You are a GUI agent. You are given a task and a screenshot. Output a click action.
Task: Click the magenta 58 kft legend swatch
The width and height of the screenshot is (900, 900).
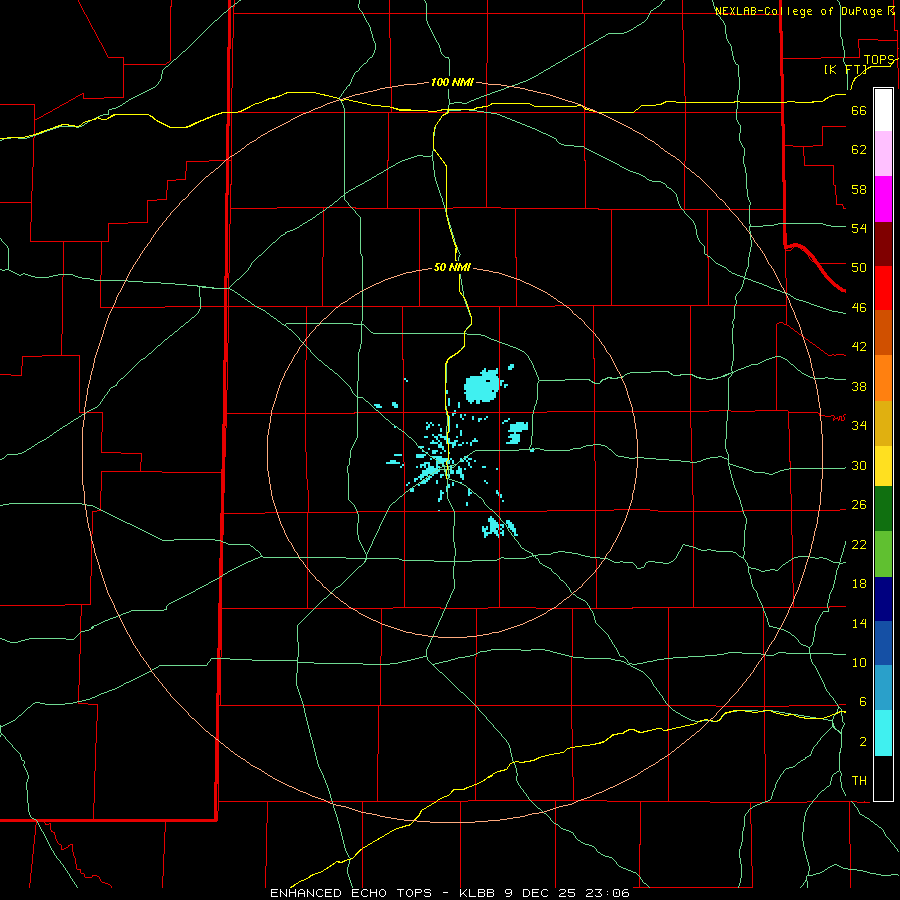(x=883, y=199)
